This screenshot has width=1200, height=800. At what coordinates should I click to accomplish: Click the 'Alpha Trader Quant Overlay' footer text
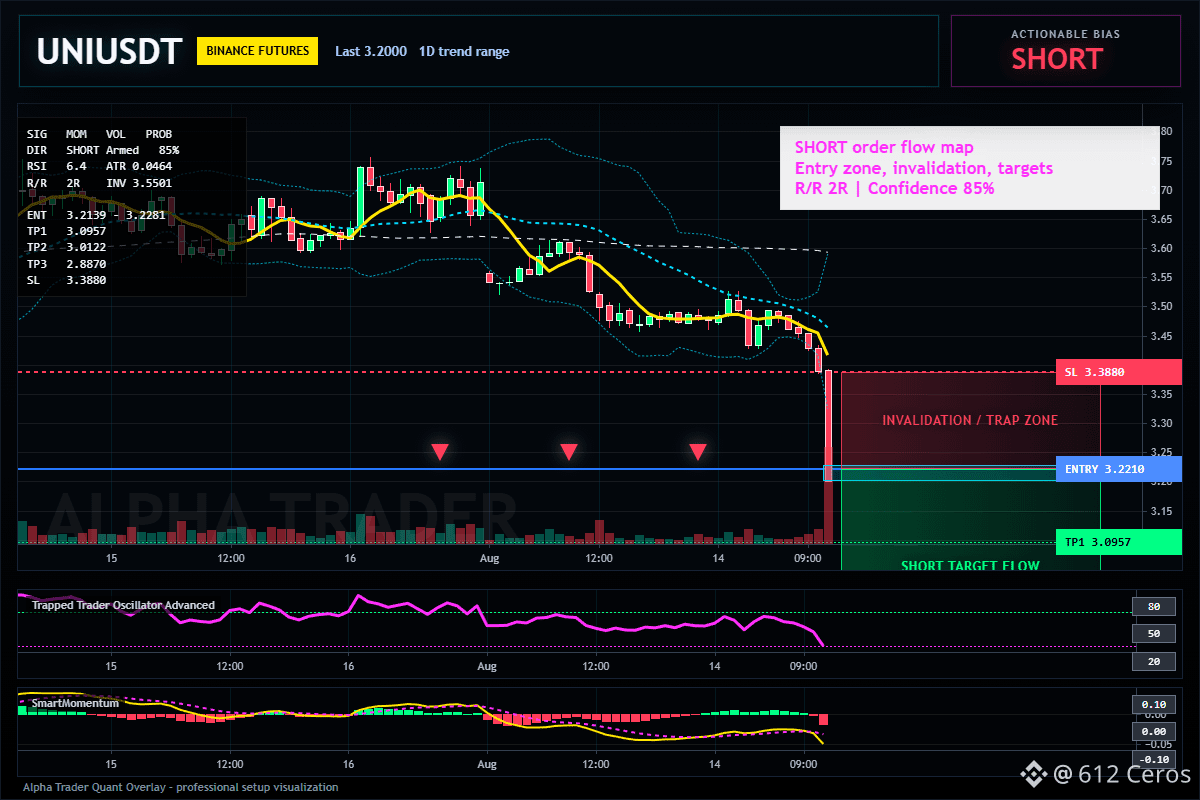(180, 787)
